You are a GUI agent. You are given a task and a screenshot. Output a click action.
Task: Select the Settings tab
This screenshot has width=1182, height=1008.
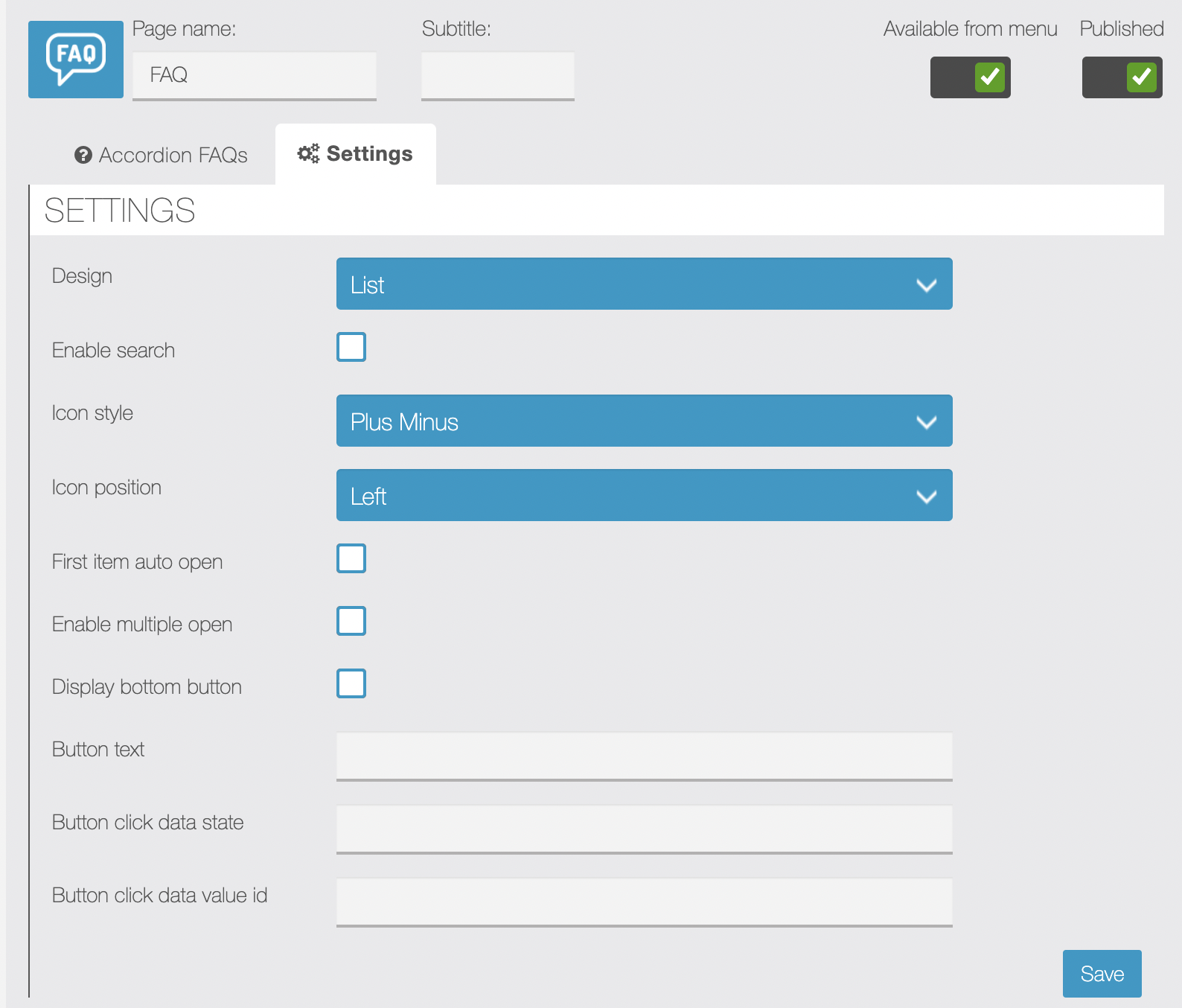tap(356, 154)
